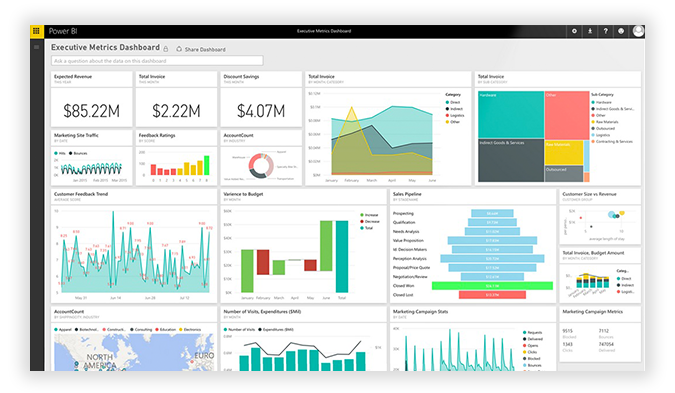The width and height of the screenshot is (675, 393).
Task: Click the Bounces legend in Marketing Site Traffic
Action: coord(78,153)
